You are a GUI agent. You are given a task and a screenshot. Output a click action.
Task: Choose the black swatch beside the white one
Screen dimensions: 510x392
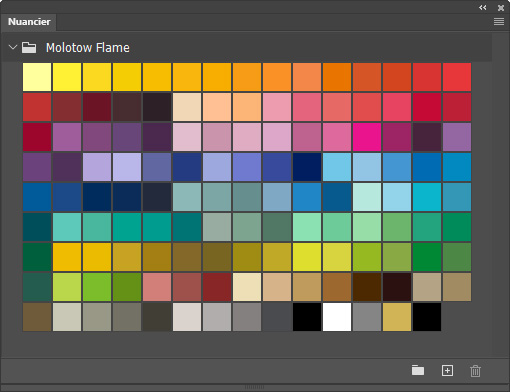(307, 317)
